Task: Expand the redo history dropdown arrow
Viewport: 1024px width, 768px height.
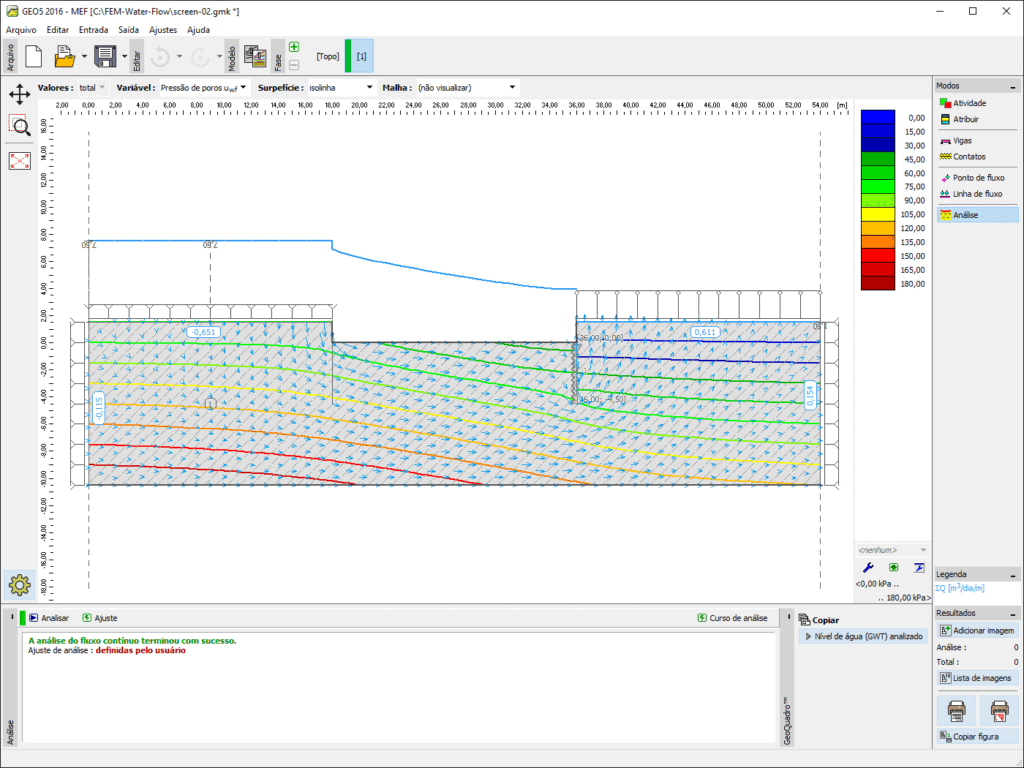Action: (219, 57)
